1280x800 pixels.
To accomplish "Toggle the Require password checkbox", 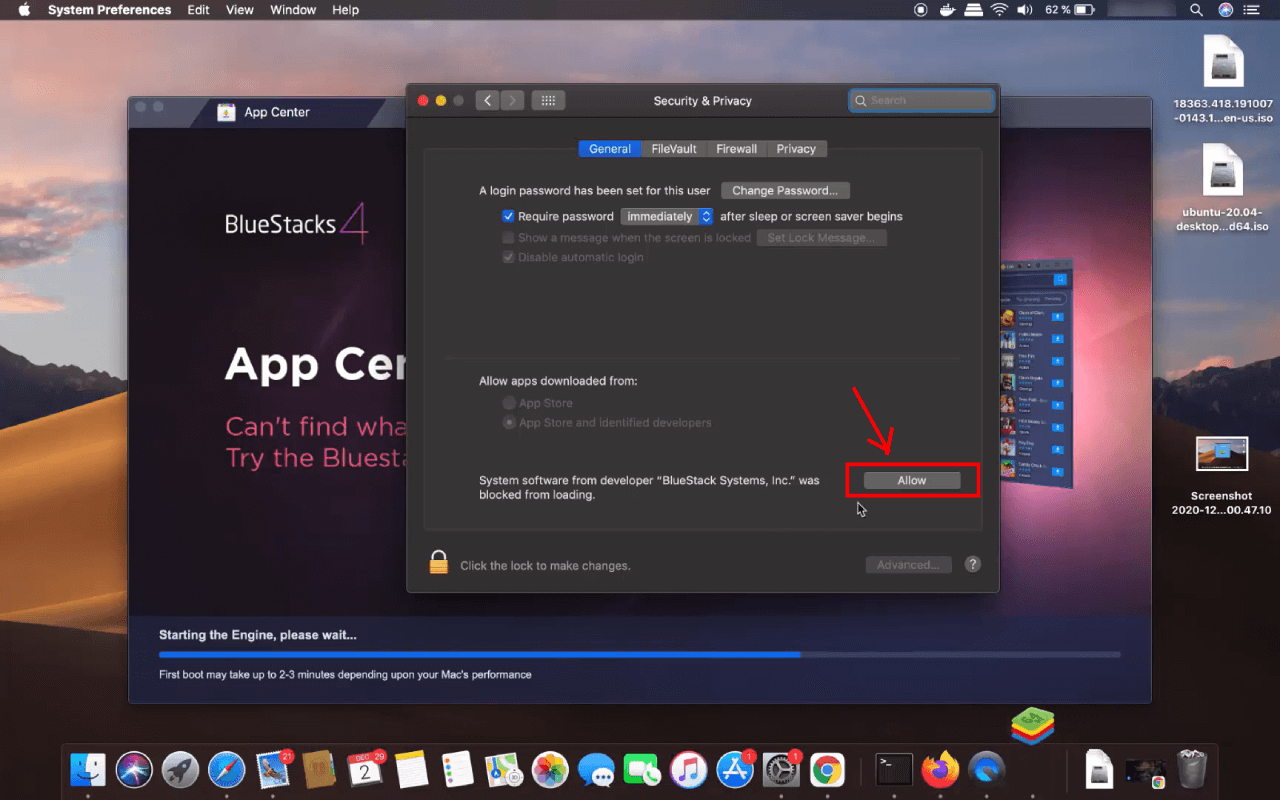I will 508,216.
